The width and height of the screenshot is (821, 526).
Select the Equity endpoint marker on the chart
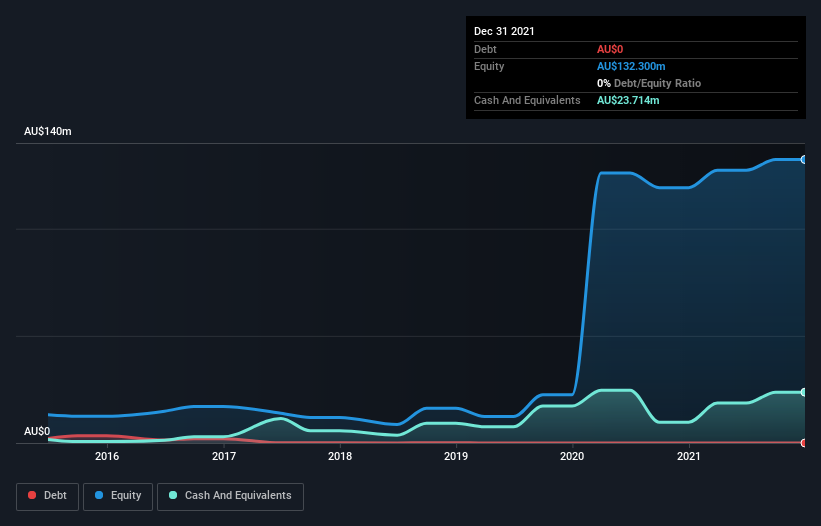click(x=804, y=160)
